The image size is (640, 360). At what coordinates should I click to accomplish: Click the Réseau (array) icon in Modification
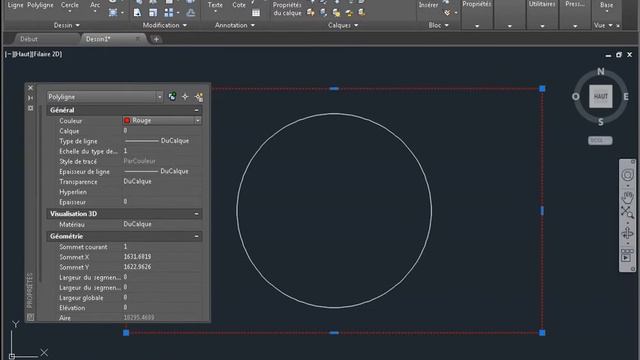coord(169,13)
